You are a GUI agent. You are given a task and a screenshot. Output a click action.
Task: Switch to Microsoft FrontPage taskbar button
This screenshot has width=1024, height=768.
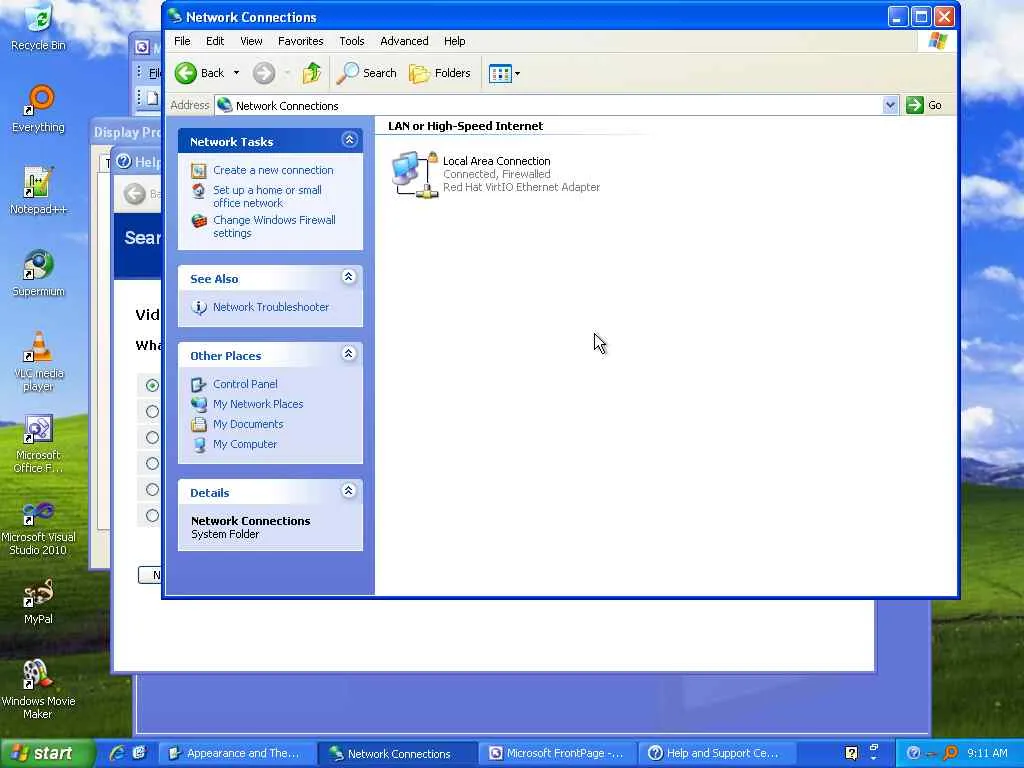point(557,754)
